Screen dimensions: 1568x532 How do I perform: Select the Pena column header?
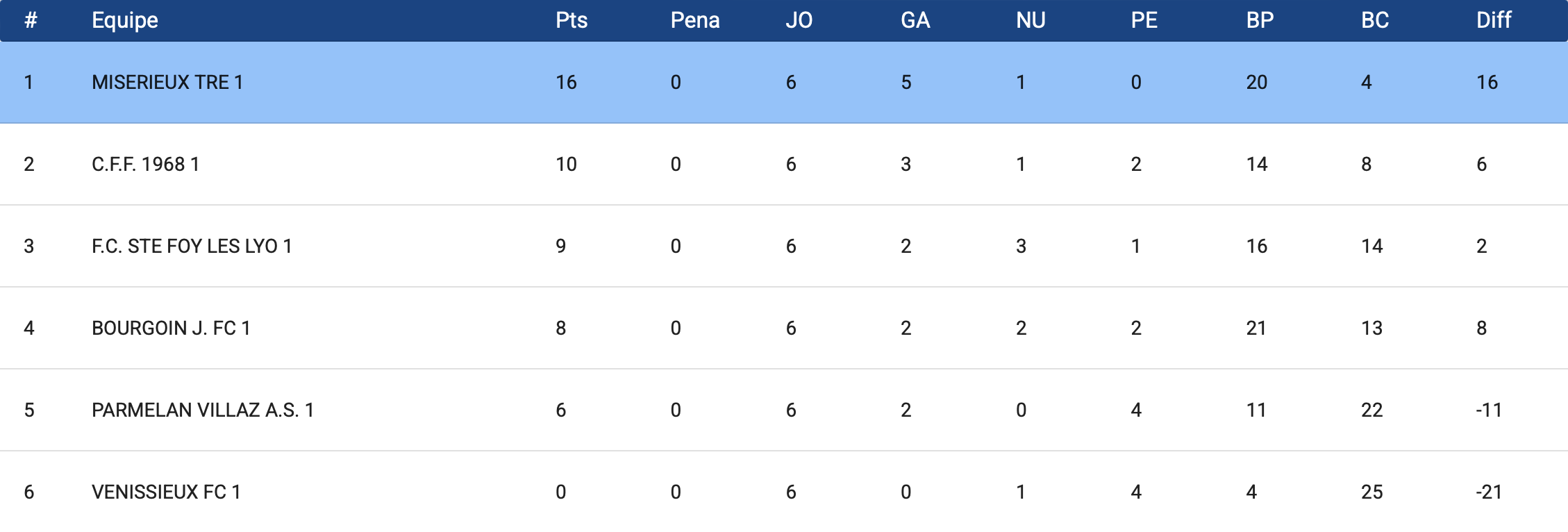pyautogui.click(x=694, y=20)
